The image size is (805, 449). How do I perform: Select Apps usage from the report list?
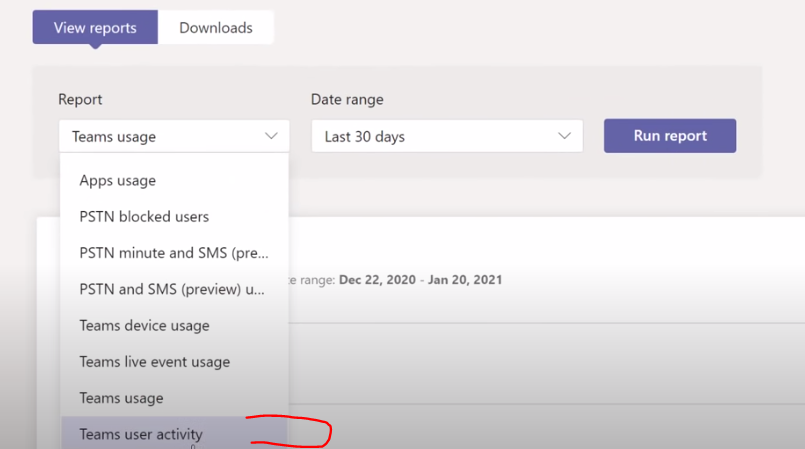click(174, 181)
